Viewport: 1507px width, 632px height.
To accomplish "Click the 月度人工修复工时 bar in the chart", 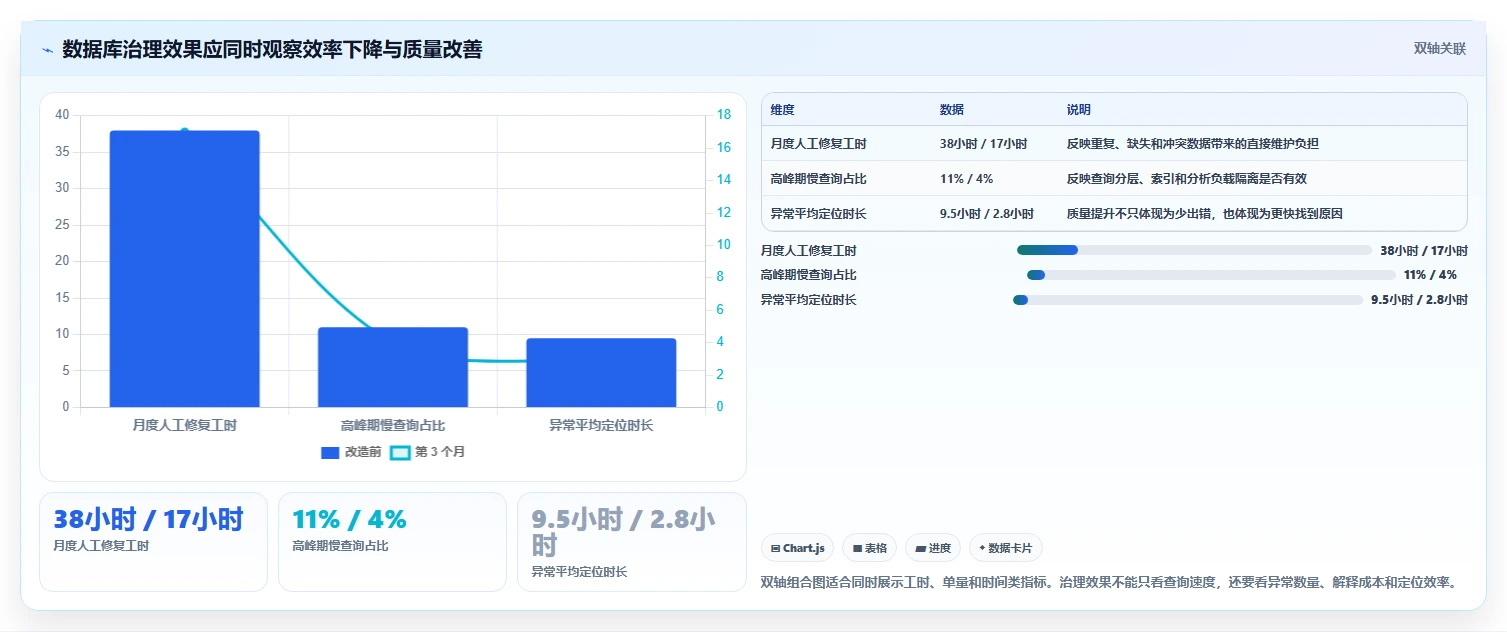I will (x=185, y=269).
